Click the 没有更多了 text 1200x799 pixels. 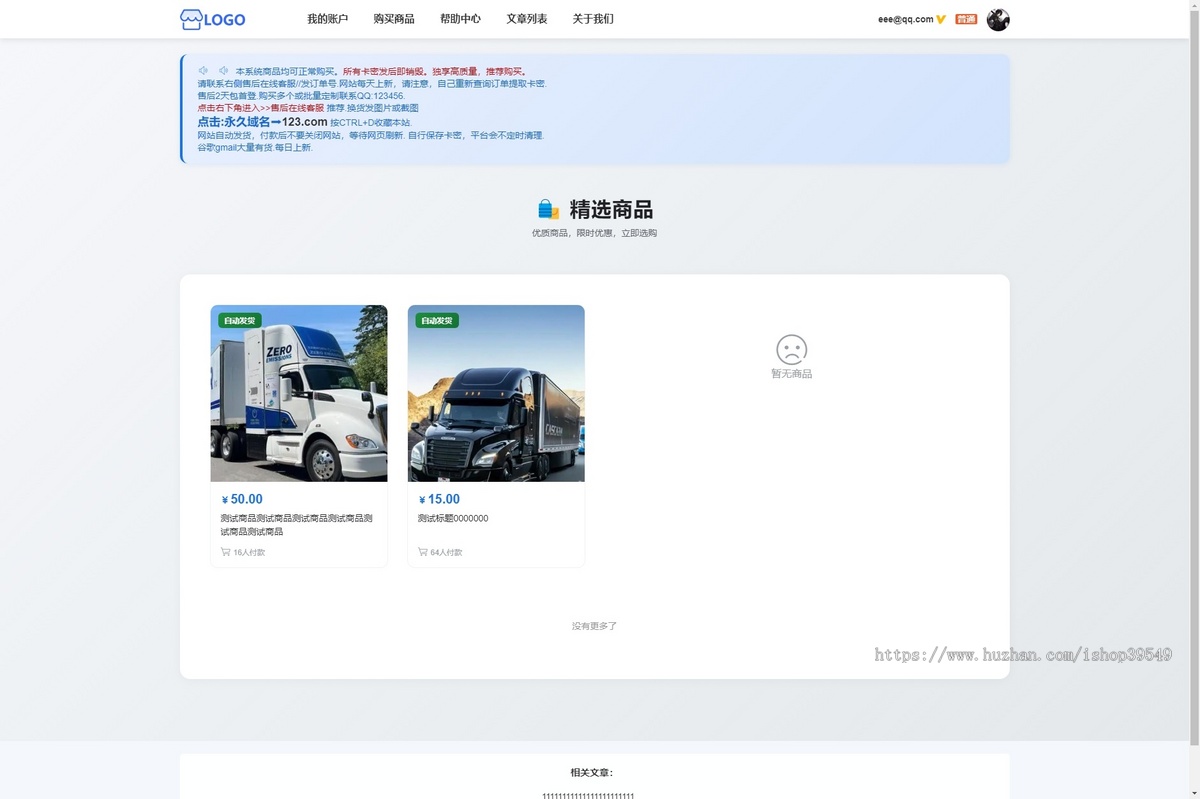pos(594,626)
